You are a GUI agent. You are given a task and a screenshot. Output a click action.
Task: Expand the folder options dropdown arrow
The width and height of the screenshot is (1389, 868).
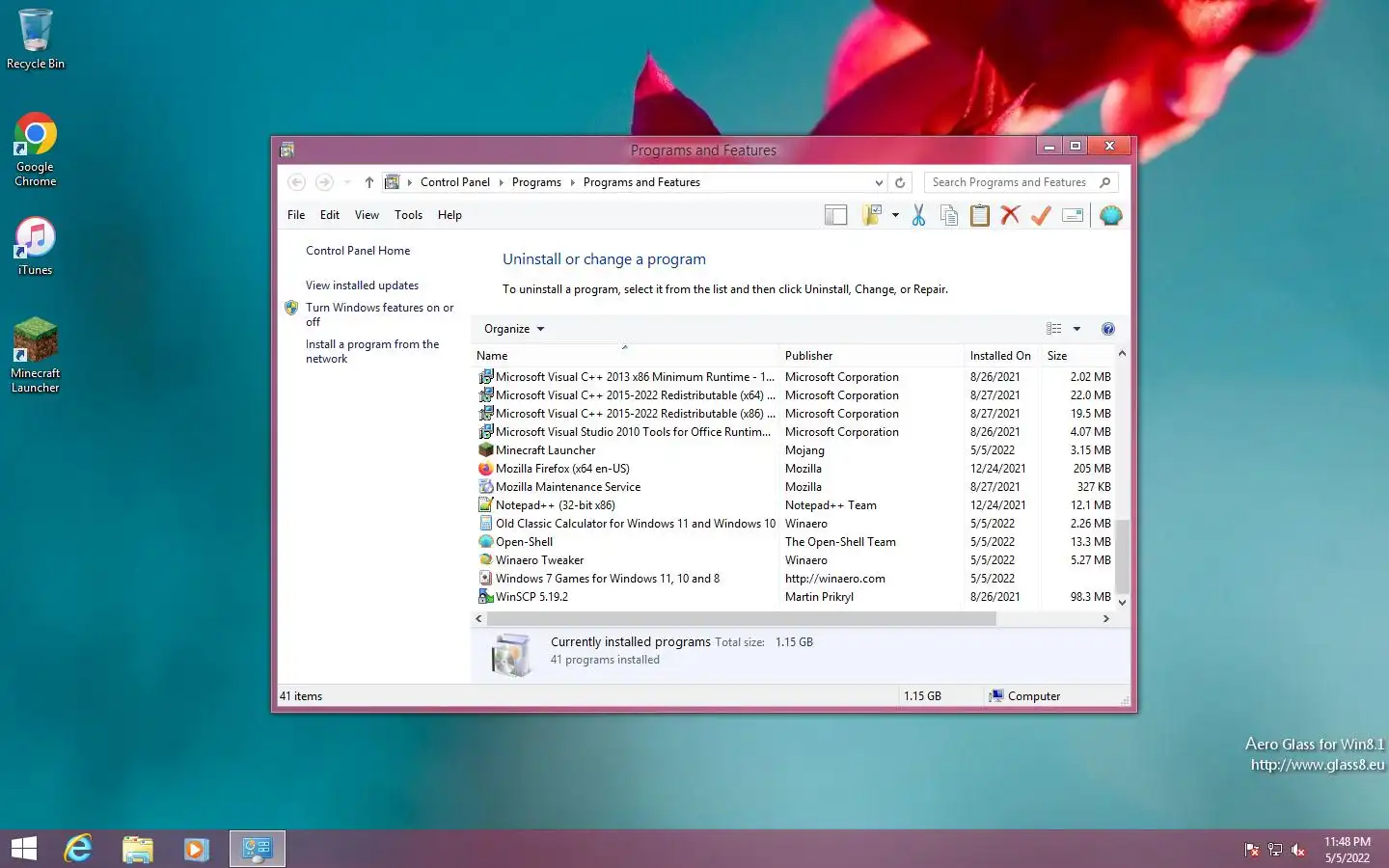click(895, 215)
